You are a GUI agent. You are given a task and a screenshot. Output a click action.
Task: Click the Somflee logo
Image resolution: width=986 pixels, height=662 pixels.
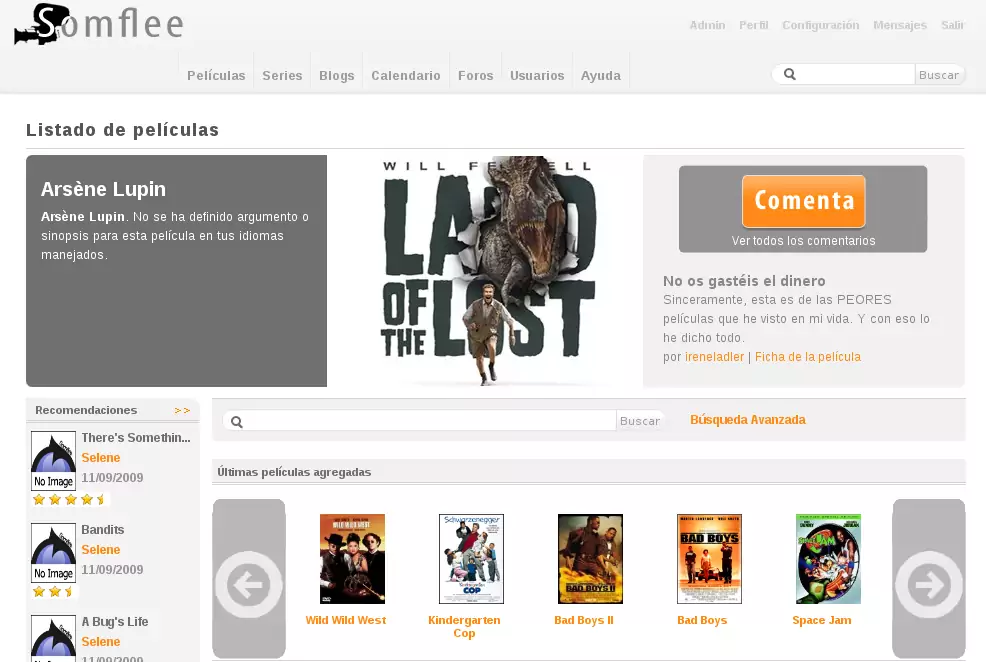click(x=99, y=25)
